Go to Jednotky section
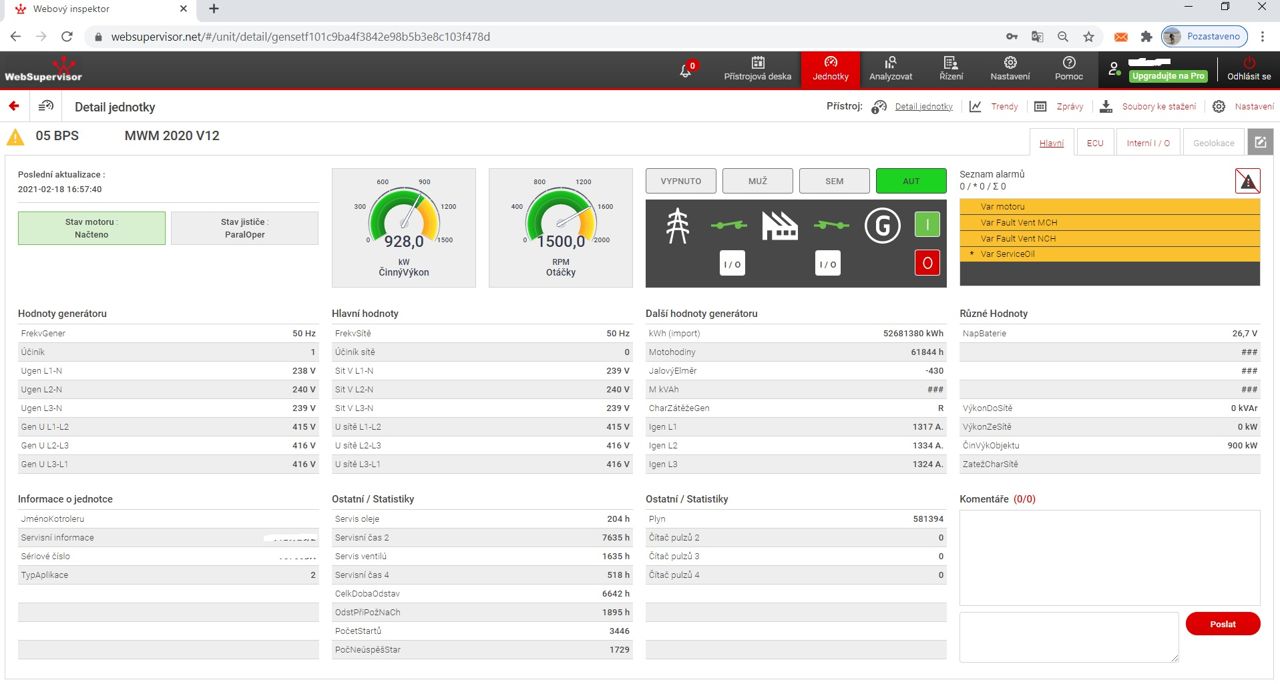1280x684 pixels. [830, 69]
